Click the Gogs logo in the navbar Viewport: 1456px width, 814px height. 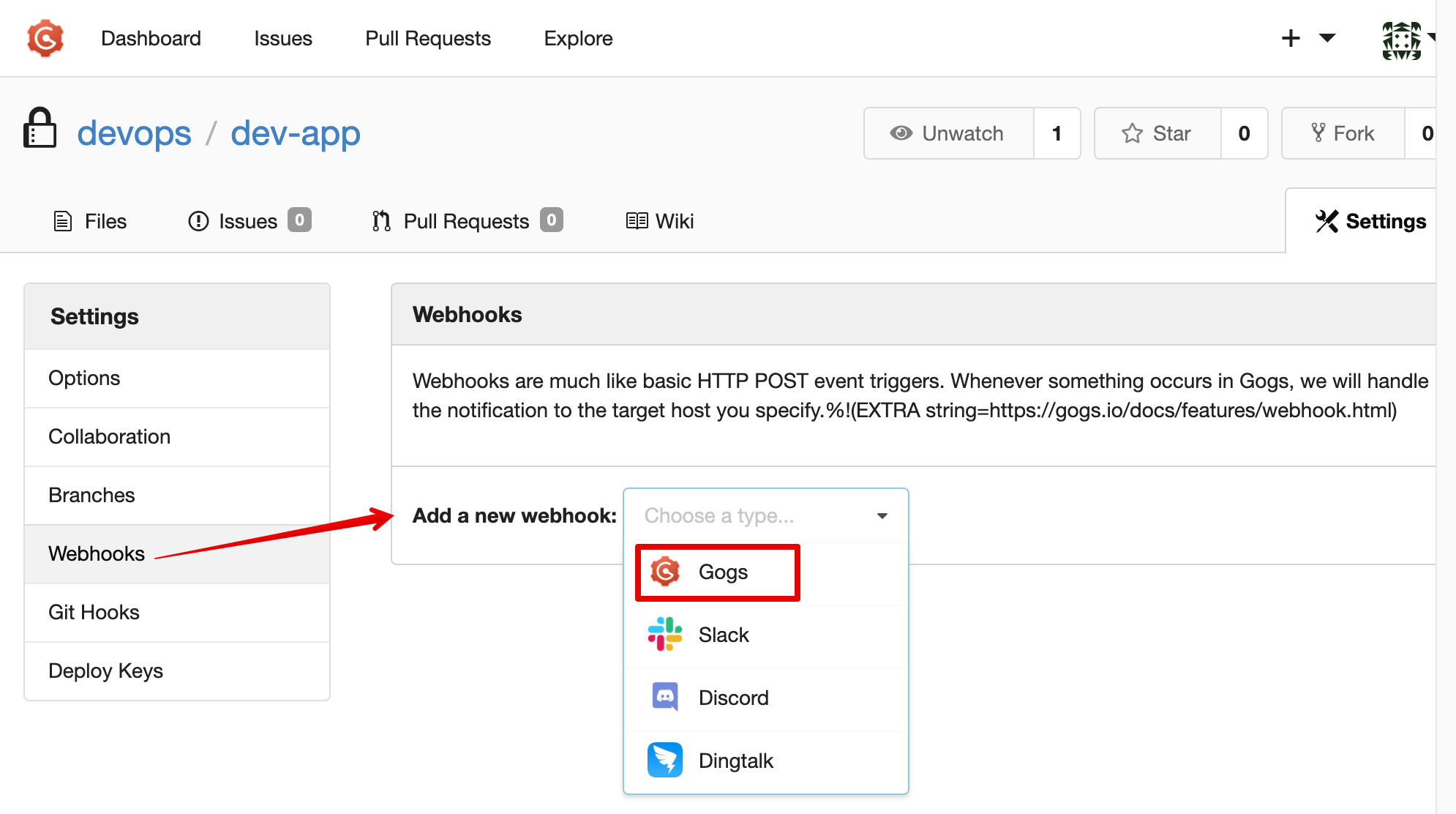pos(45,38)
